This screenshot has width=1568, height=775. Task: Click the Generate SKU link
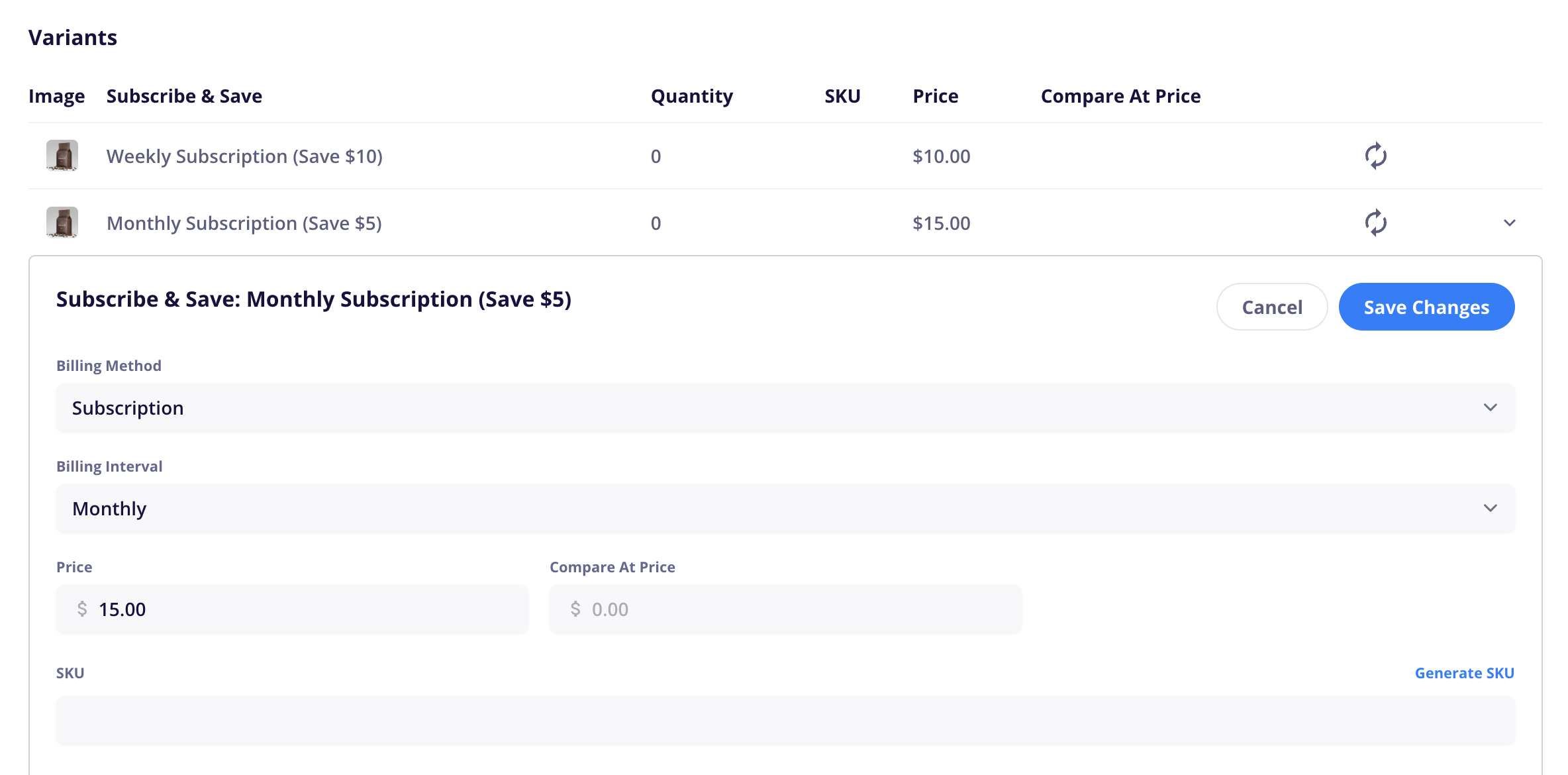point(1464,673)
